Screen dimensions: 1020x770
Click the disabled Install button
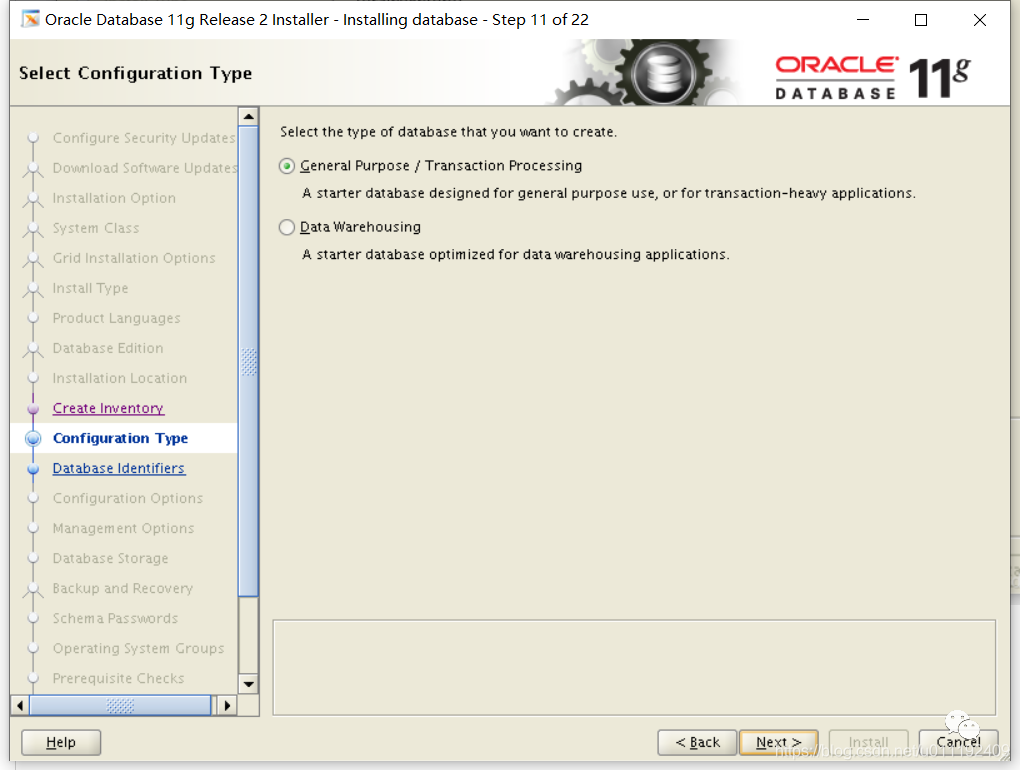point(868,742)
